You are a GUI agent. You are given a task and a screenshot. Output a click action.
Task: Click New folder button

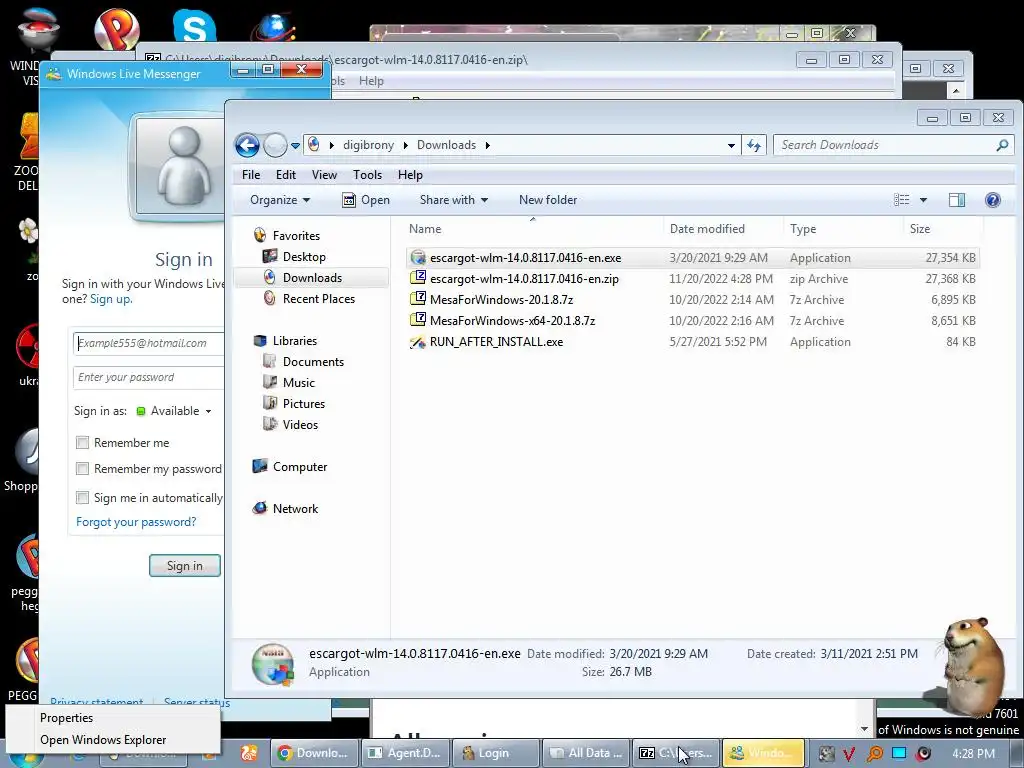548,200
